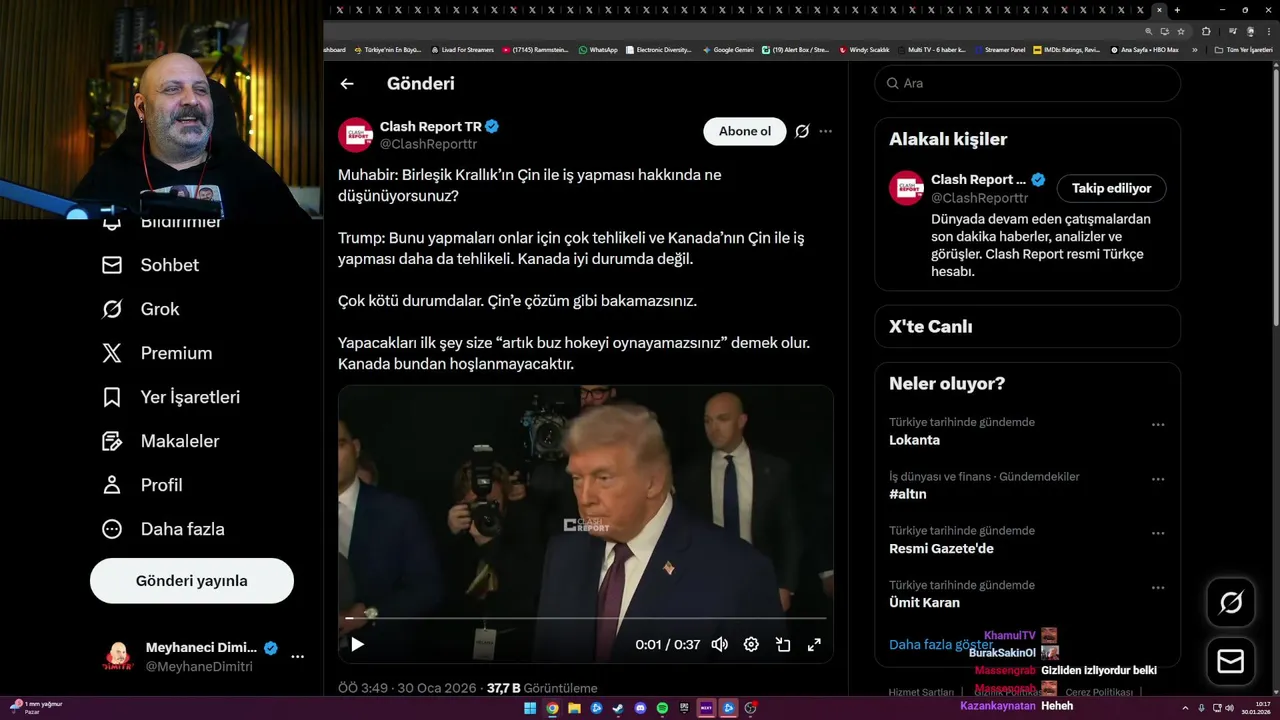Open the WhatsApp bookmark

[598, 49]
